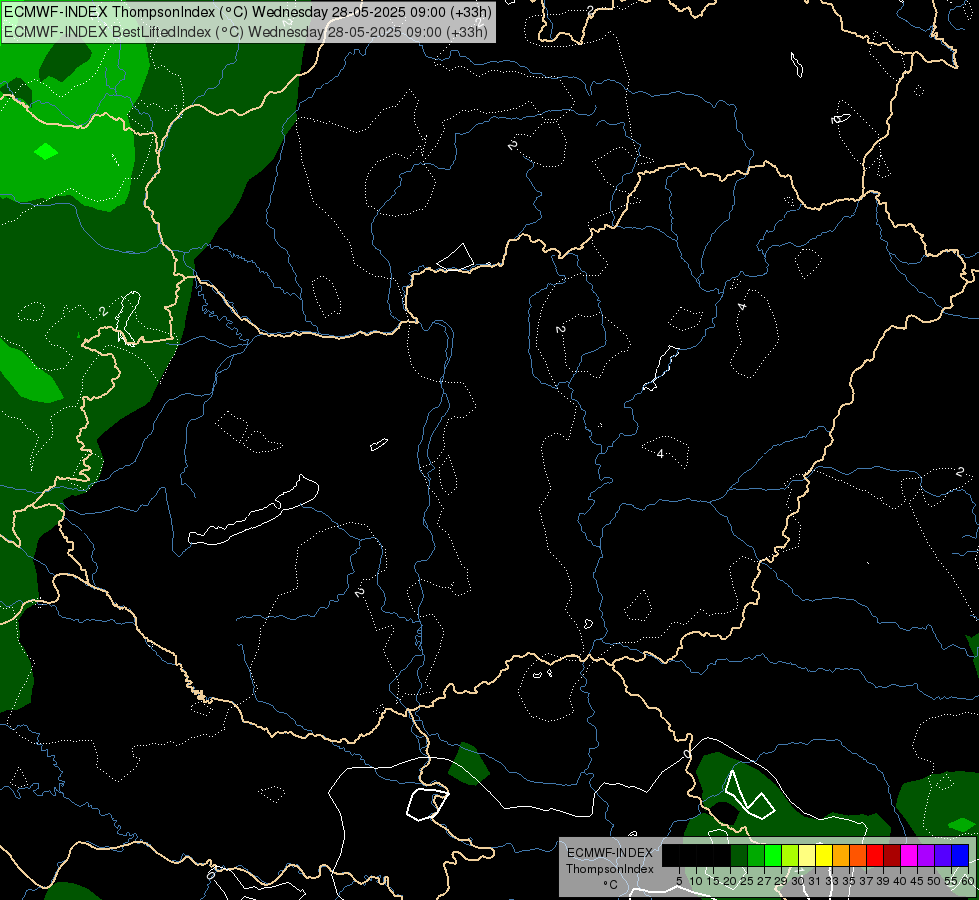The image size is (979, 900).
Task: Select the yellow 31–33 legend swatch
Action: [824, 855]
